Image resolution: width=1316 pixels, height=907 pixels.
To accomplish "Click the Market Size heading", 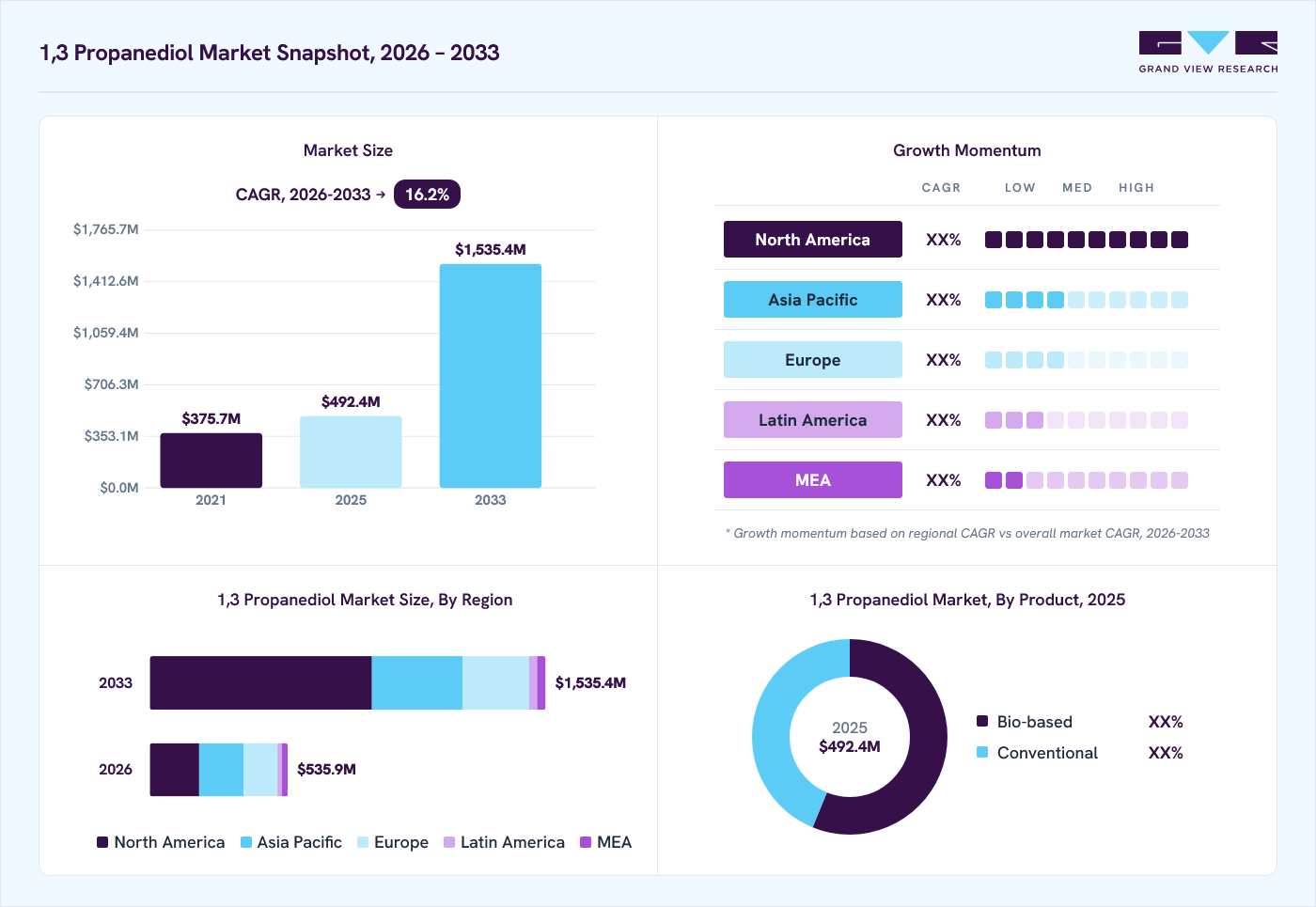I will 348,150.
